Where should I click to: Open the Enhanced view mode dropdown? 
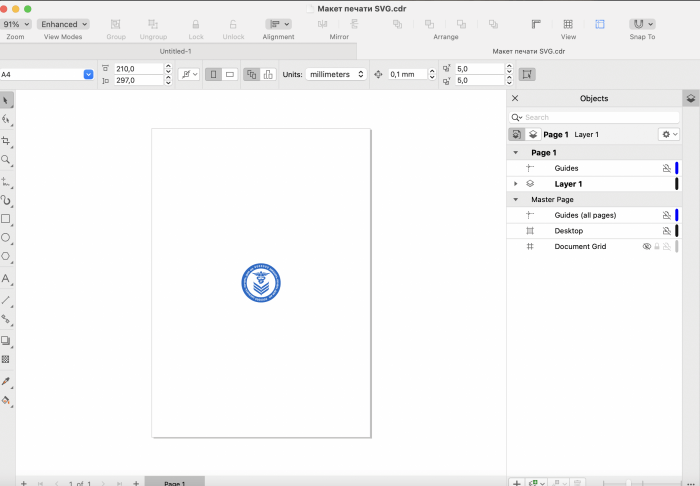click(63, 24)
